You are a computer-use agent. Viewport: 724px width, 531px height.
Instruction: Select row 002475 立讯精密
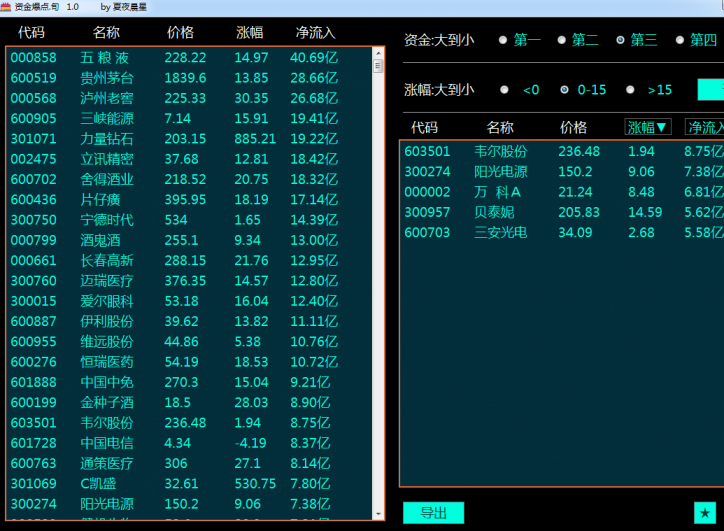189,159
